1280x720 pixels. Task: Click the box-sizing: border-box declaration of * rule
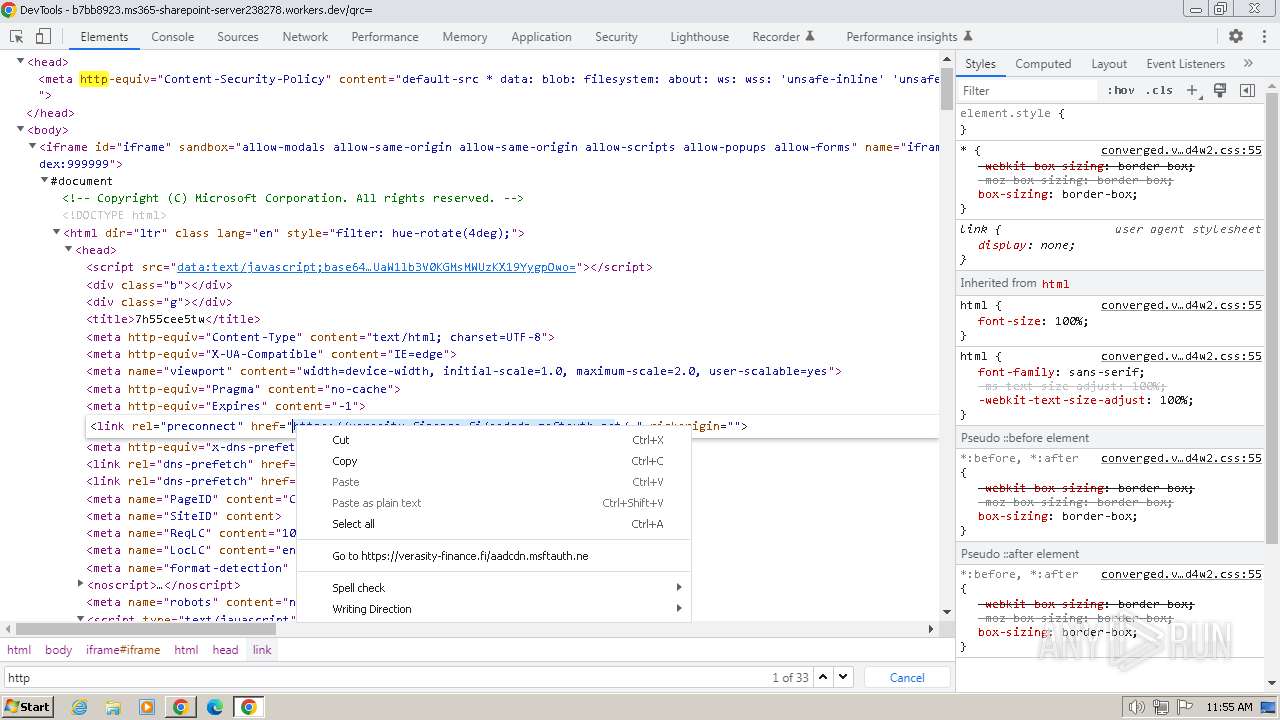tap(1057, 194)
